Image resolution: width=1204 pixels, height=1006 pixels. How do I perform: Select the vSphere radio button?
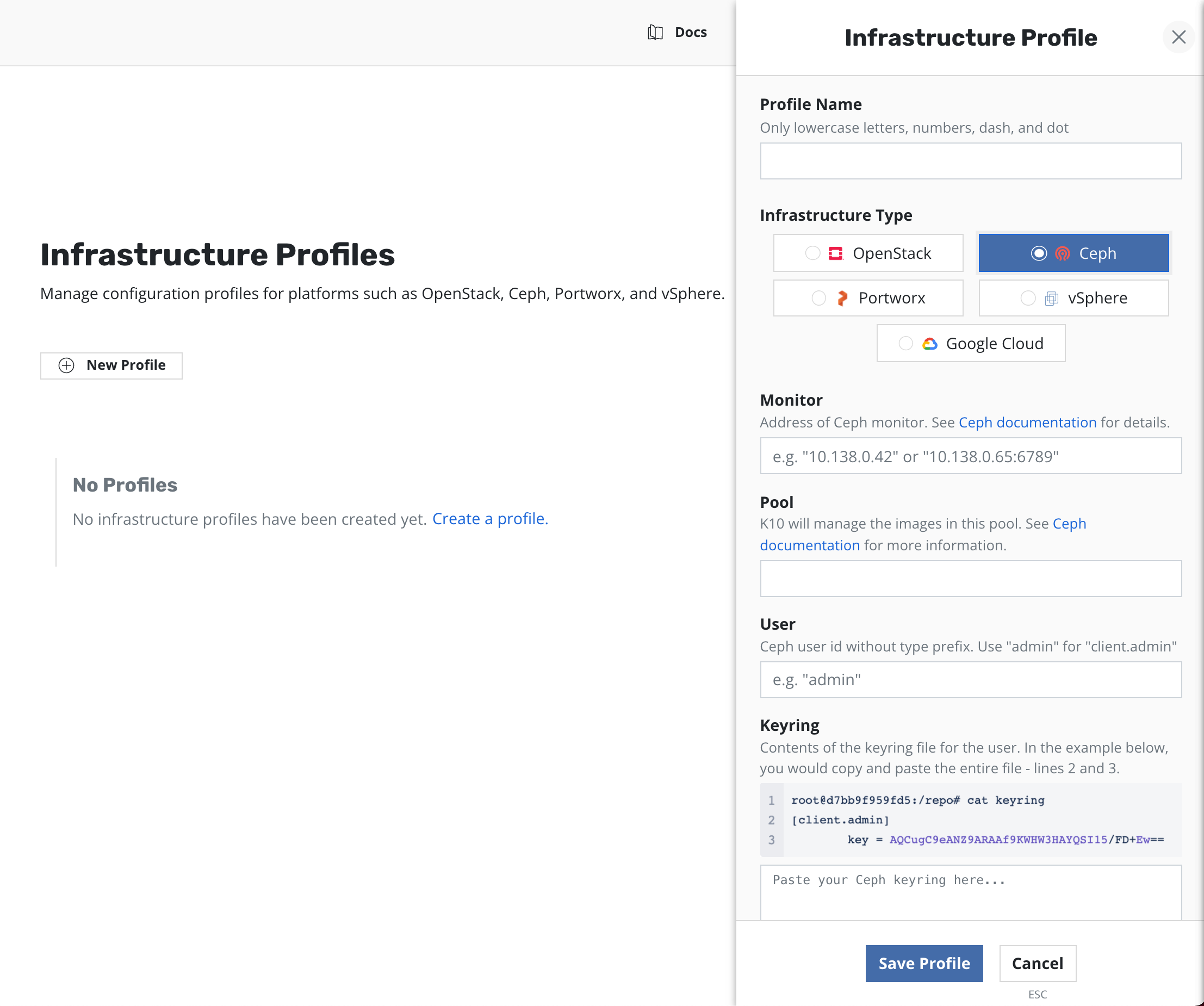[1027, 298]
